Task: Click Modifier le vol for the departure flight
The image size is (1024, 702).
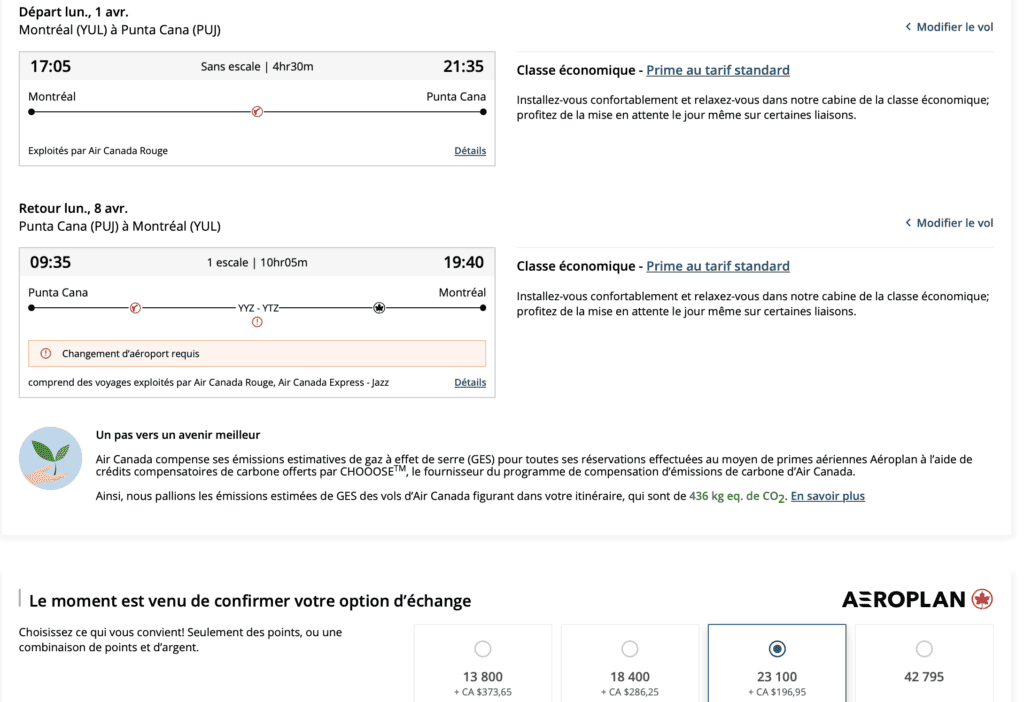Action: (955, 27)
